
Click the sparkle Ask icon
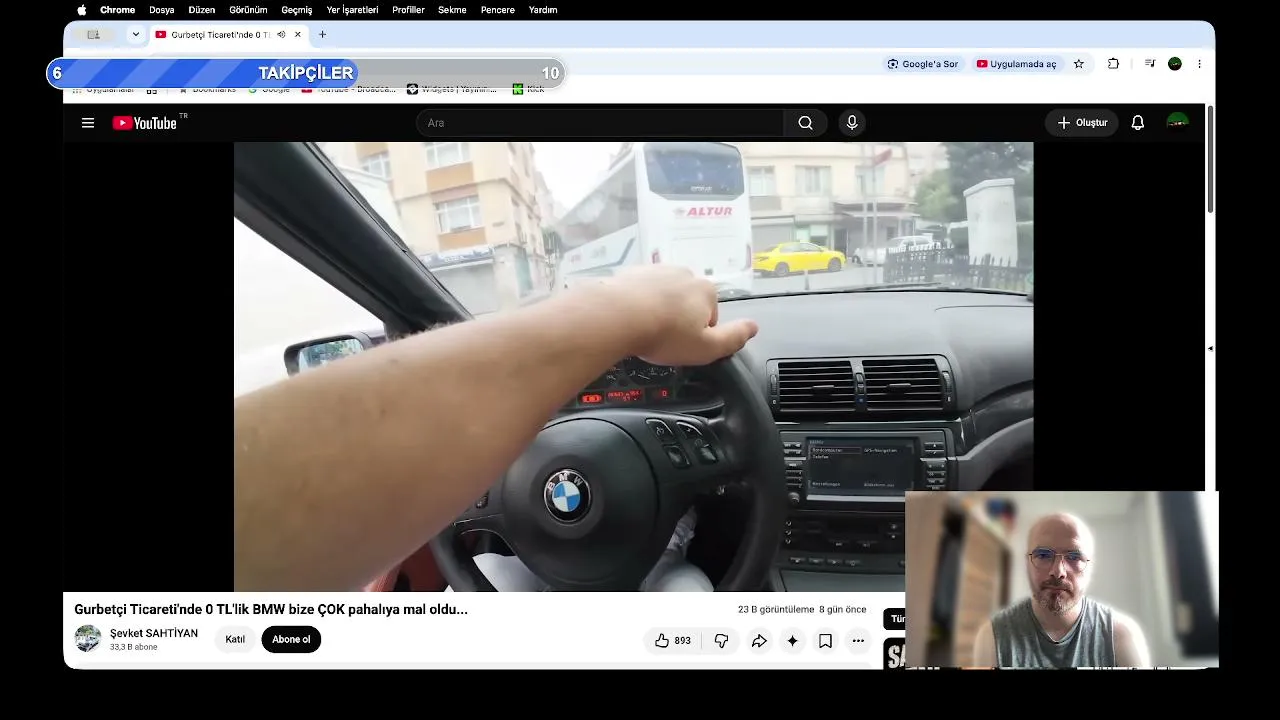point(792,641)
